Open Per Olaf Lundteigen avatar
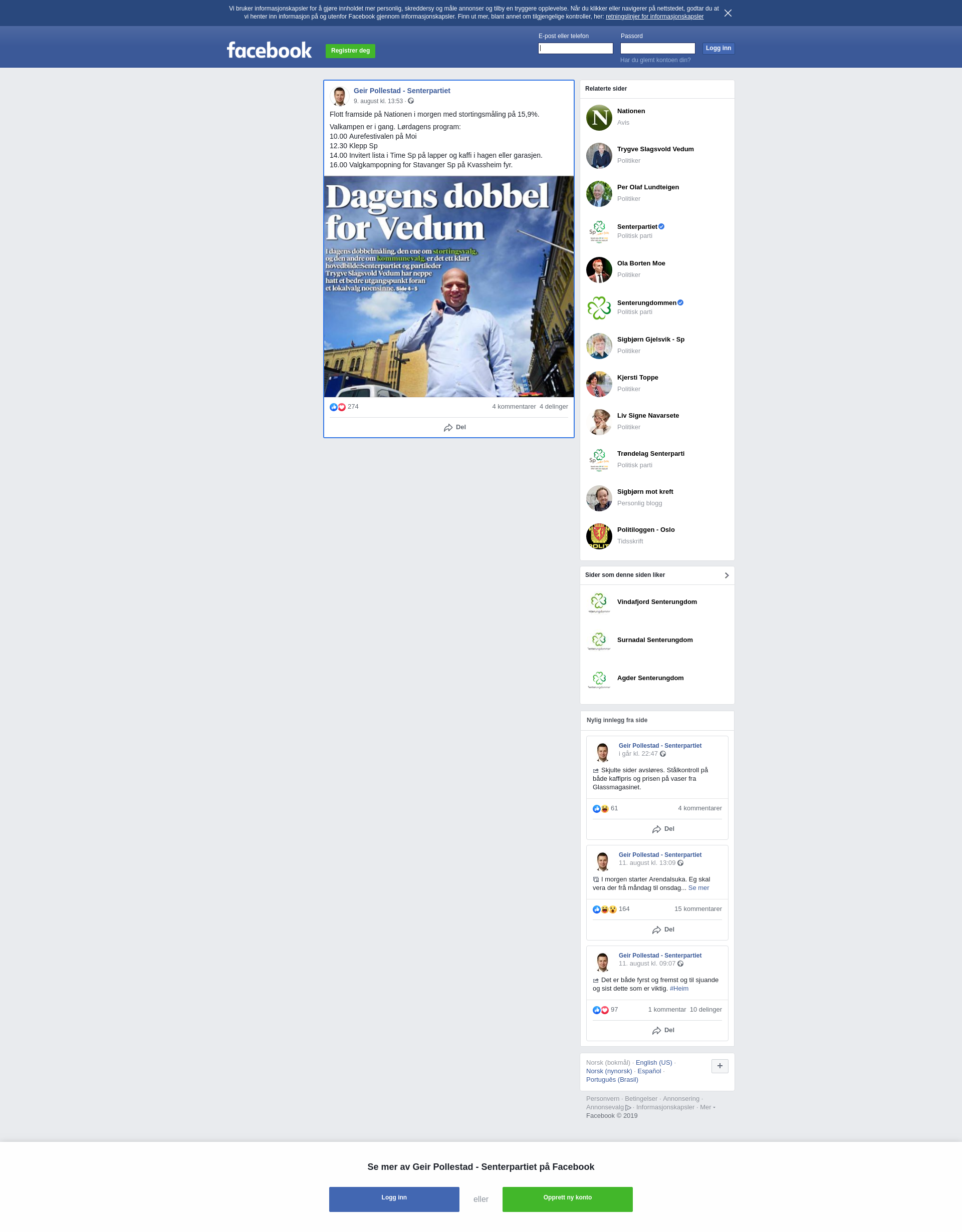Screen dimensions: 962x1232 pyautogui.click(x=599, y=193)
